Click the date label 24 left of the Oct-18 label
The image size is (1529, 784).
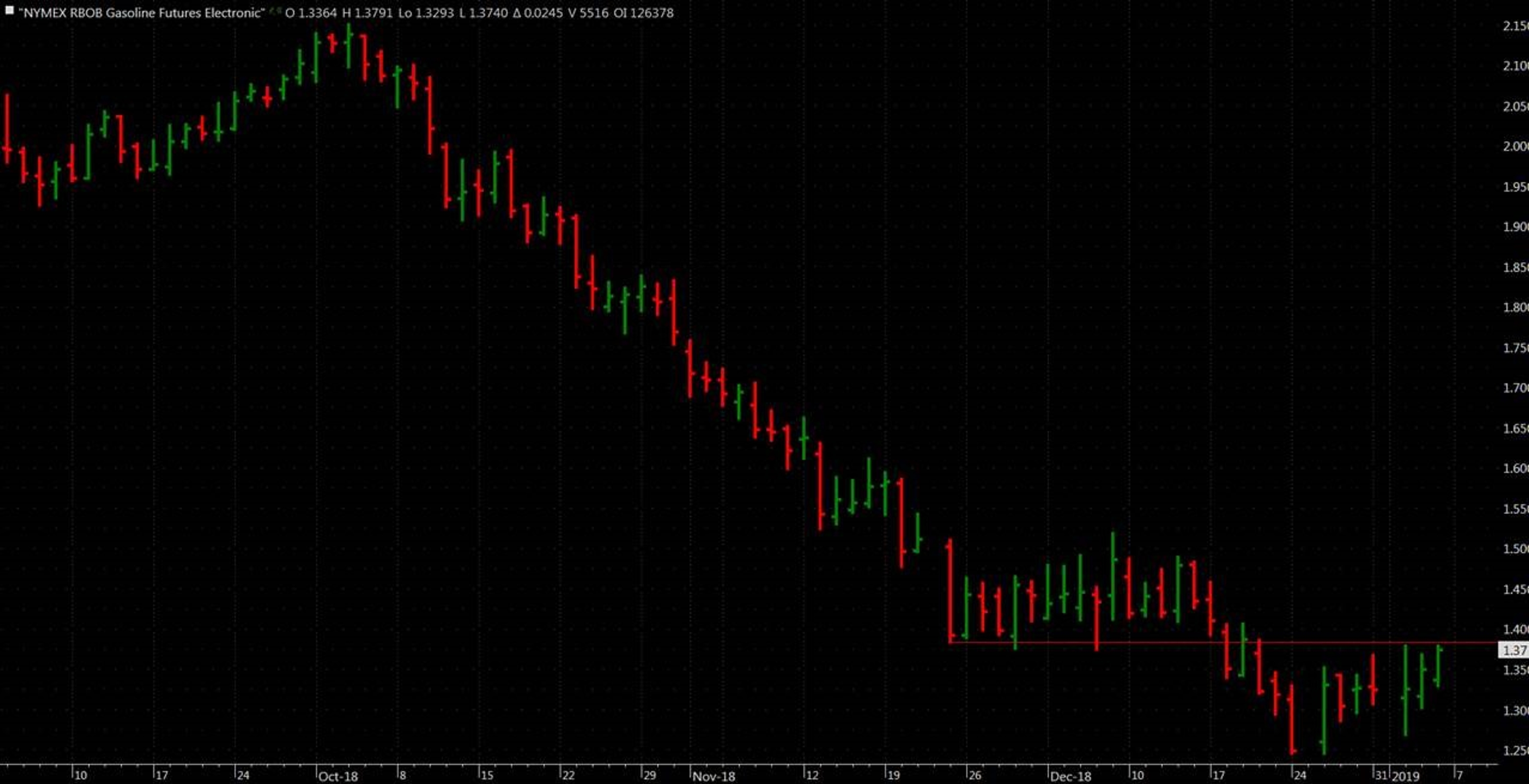(x=243, y=775)
